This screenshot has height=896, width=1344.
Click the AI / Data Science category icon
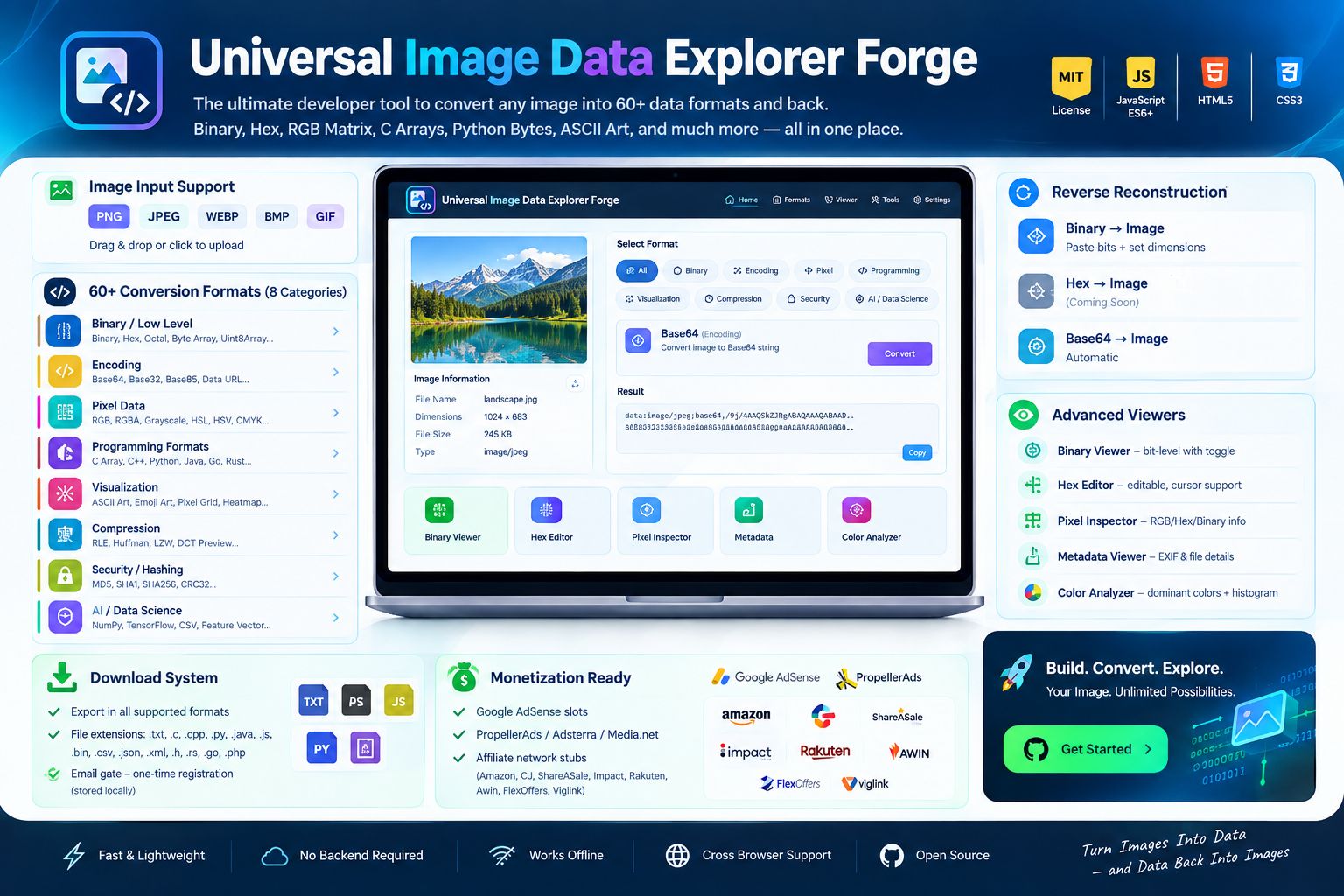pos(64,617)
